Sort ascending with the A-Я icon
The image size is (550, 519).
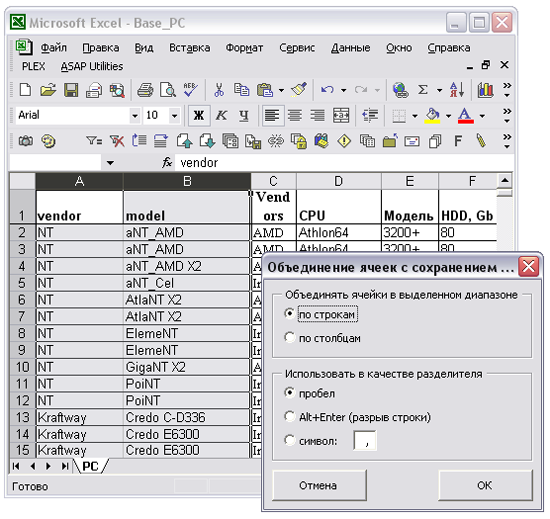click(x=457, y=90)
